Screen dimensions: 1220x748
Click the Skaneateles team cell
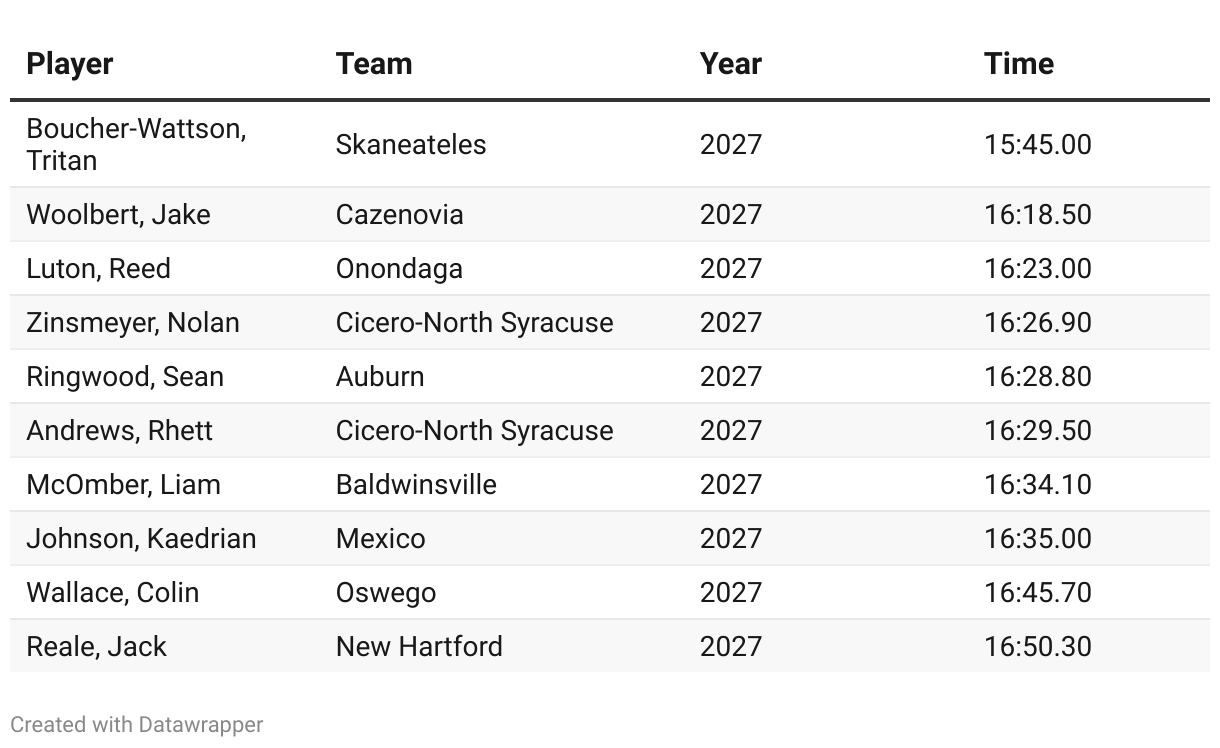[411, 145]
